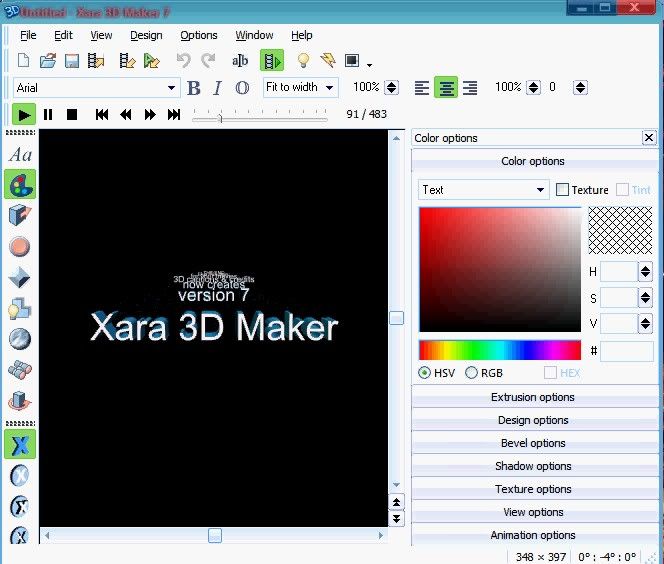Open the Window menu

point(254,35)
